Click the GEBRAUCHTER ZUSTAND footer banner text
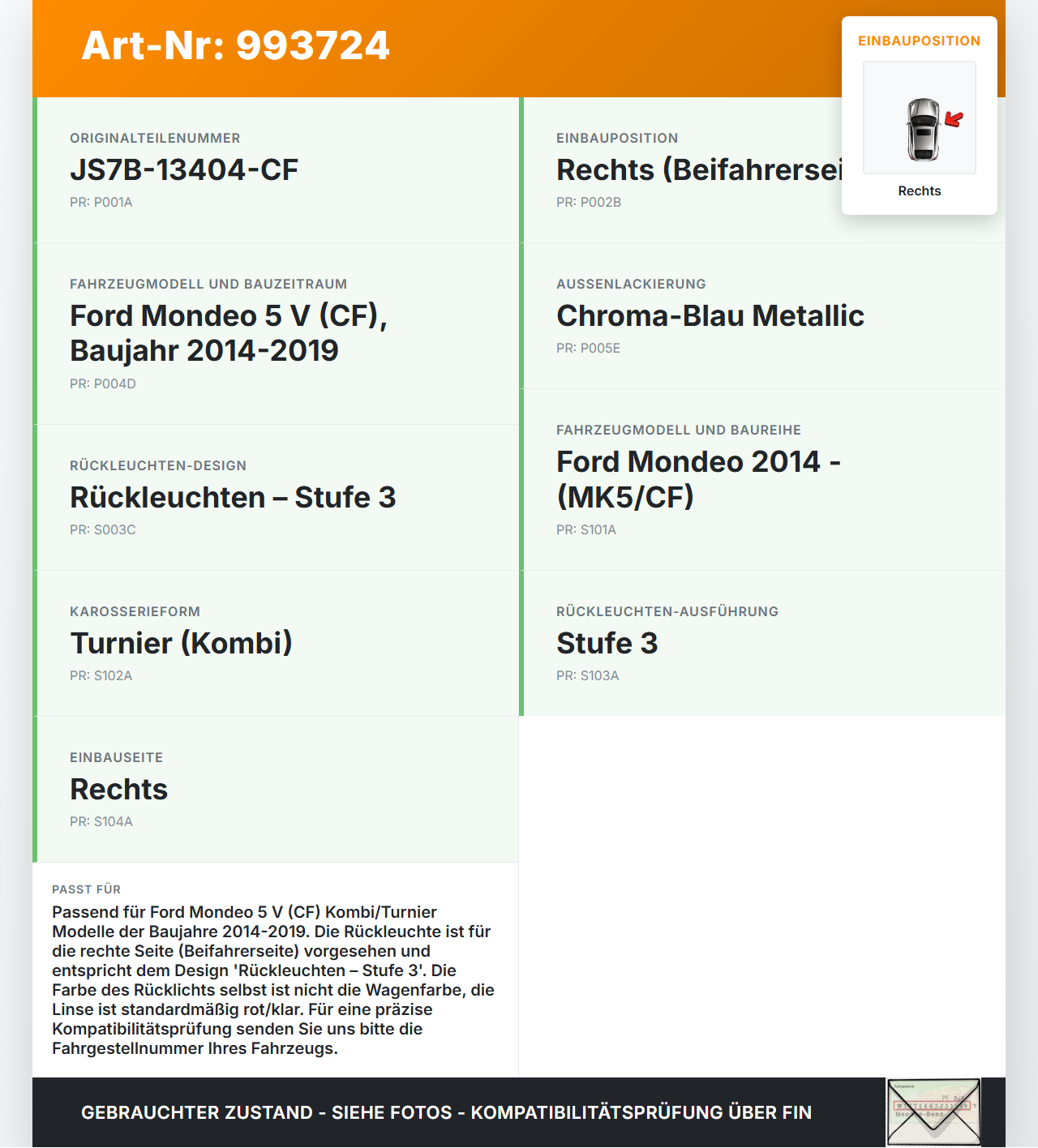This screenshot has width=1038, height=1148. click(446, 1112)
